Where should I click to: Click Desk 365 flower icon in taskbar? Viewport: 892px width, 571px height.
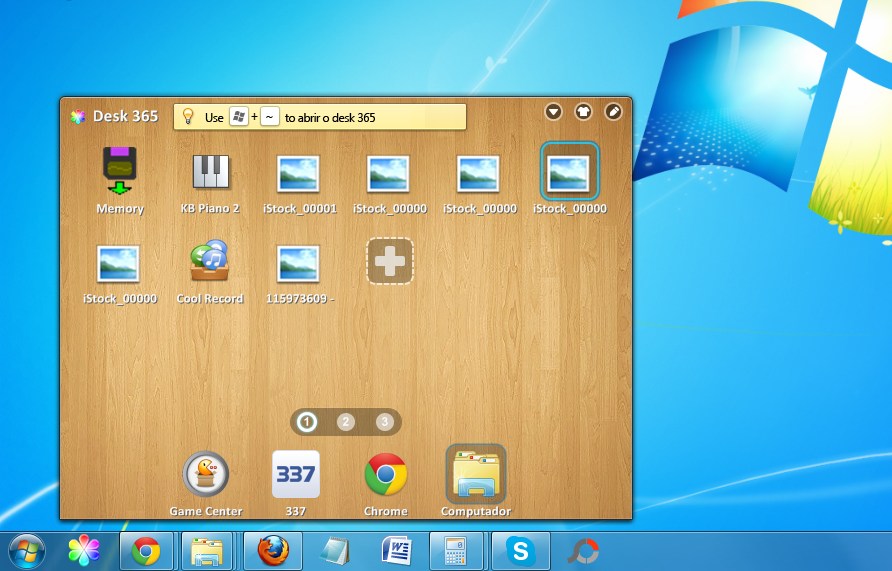pyautogui.click(x=84, y=551)
